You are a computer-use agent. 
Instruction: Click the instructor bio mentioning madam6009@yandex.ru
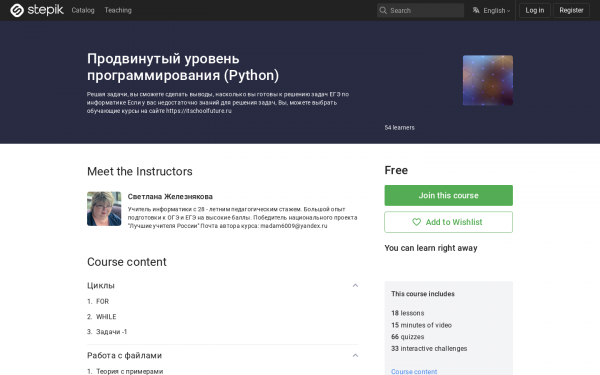pyautogui.click(x=242, y=217)
